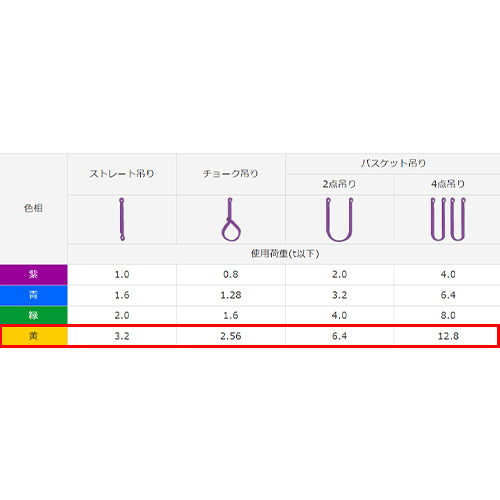Click the choke sling loop icon
Viewport: 500px width, 500px height.
[231, 219]
